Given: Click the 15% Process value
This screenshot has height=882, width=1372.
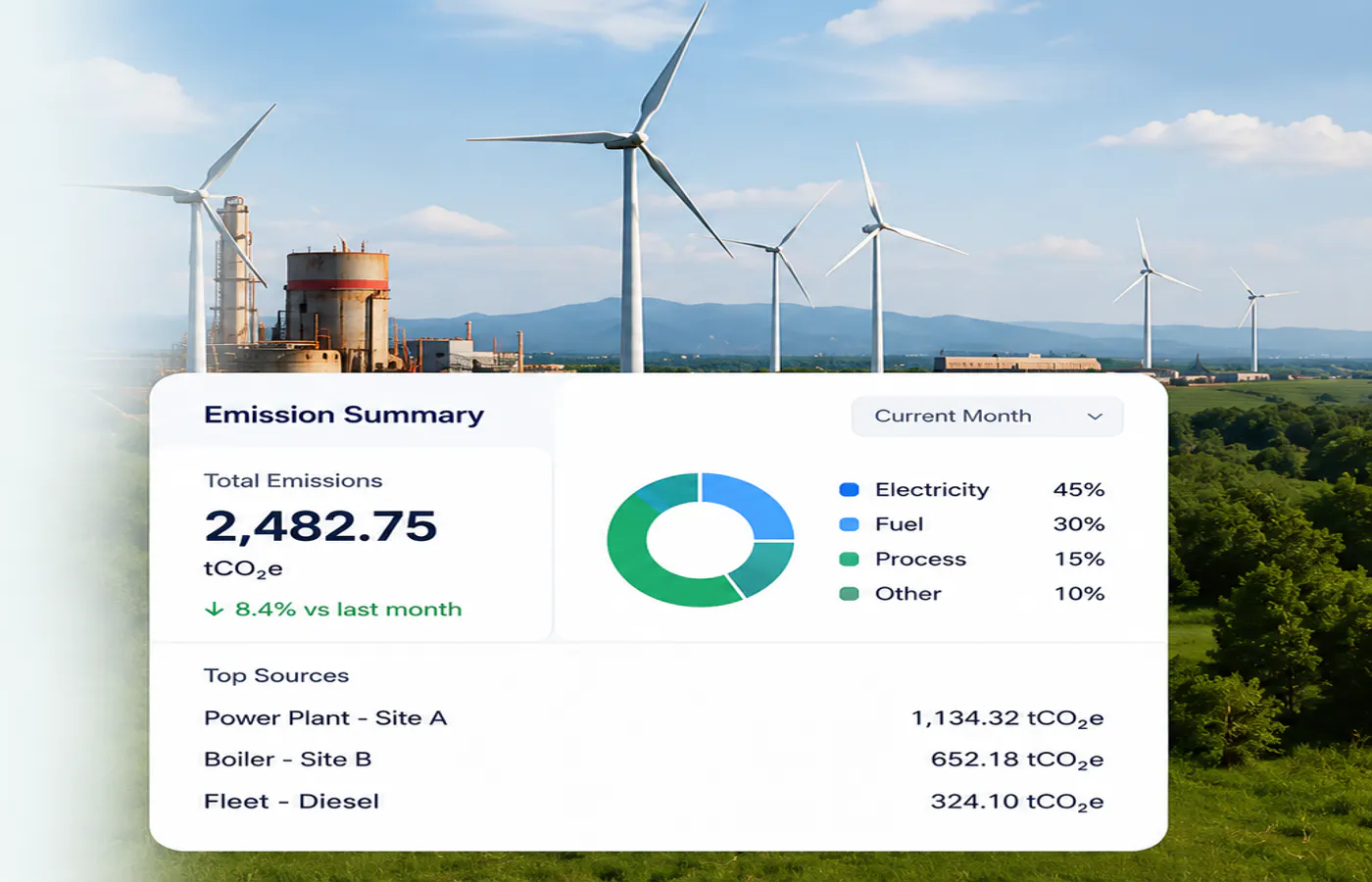Looking at the screenshot, I should [1080, 559].
